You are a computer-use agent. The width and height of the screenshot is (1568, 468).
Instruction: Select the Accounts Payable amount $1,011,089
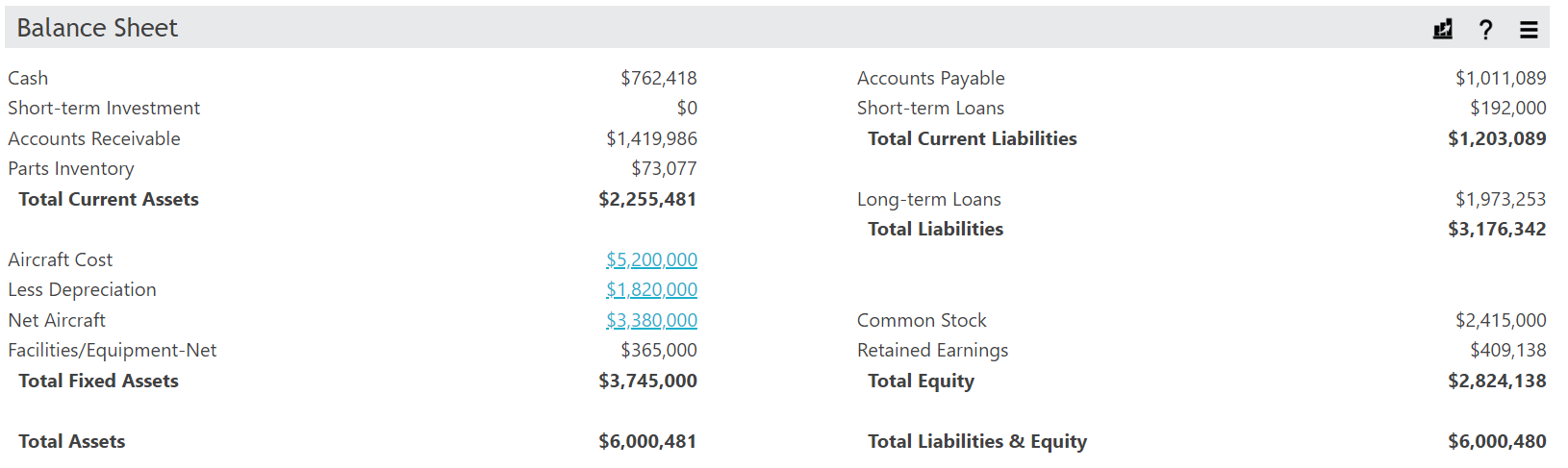(1501, 78)
